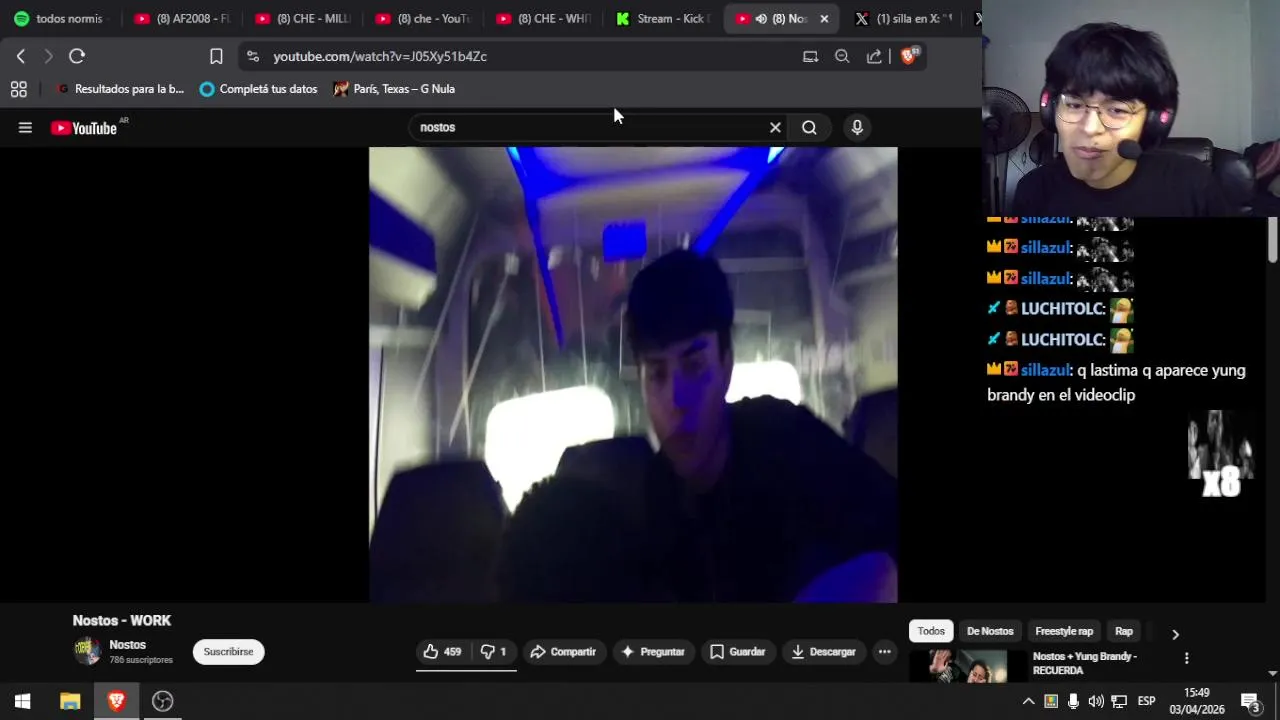Viewport: 1280px width, 720px height.
Task: Open the Nostos channel avatar
Action: tap(87, 651)
